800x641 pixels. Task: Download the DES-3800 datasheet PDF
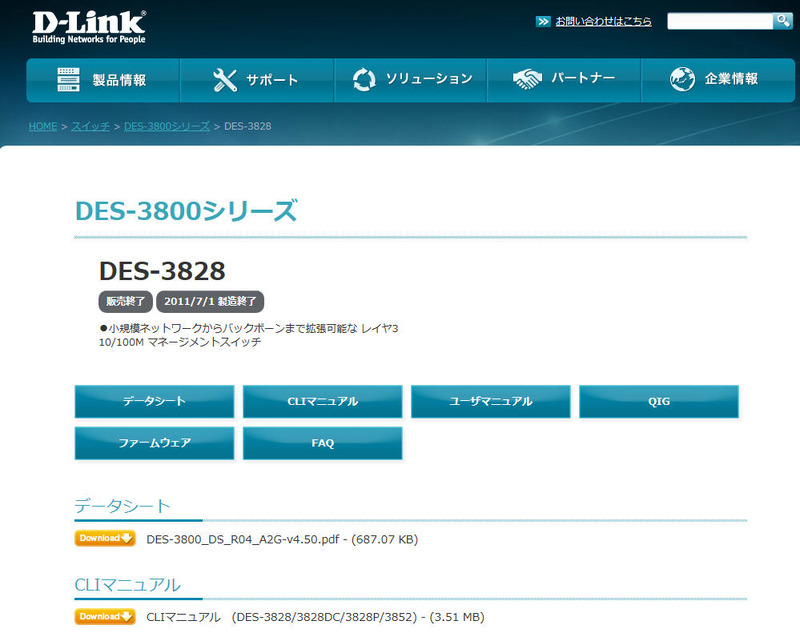click(x=105, y=539)
